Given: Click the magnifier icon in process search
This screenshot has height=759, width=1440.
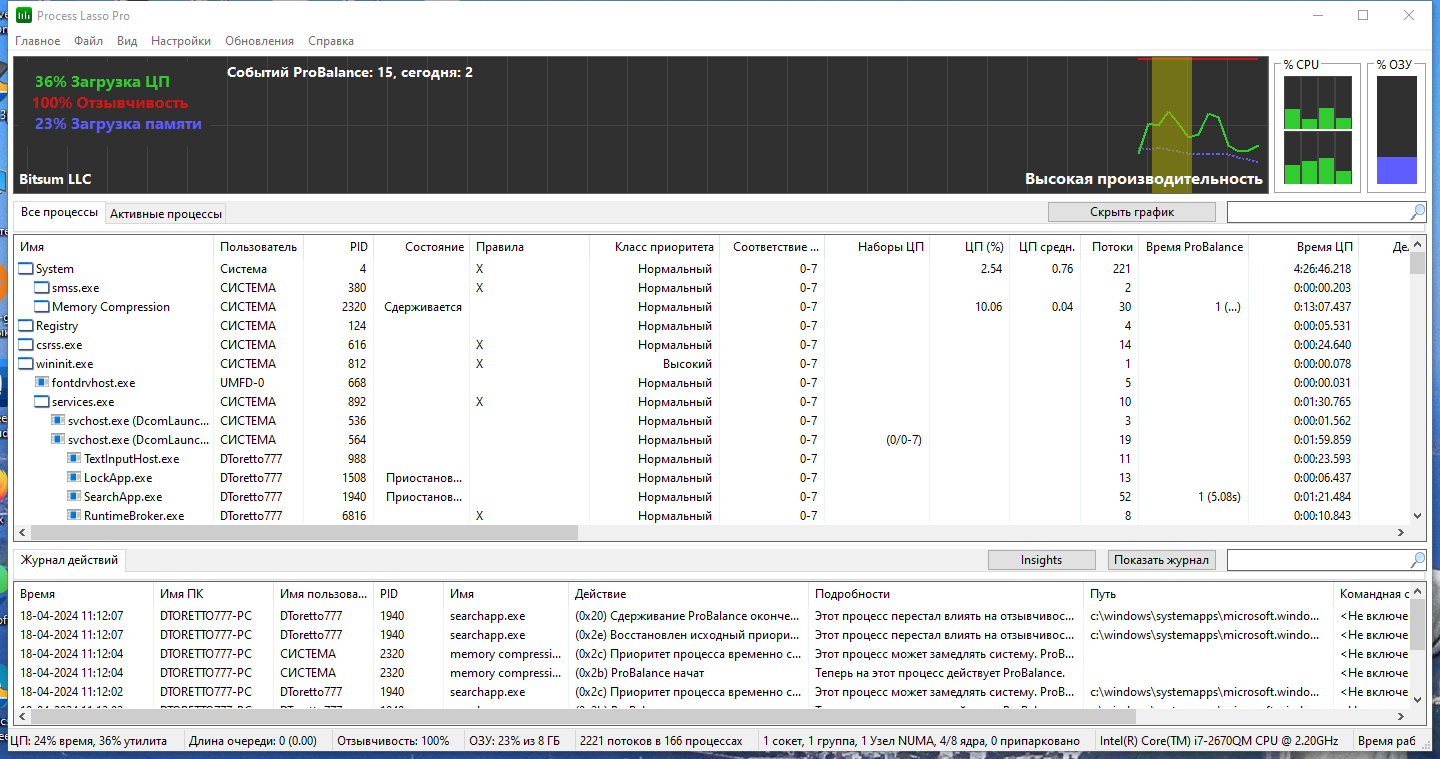Looking at the screenshot, I should click(1417, 212).
